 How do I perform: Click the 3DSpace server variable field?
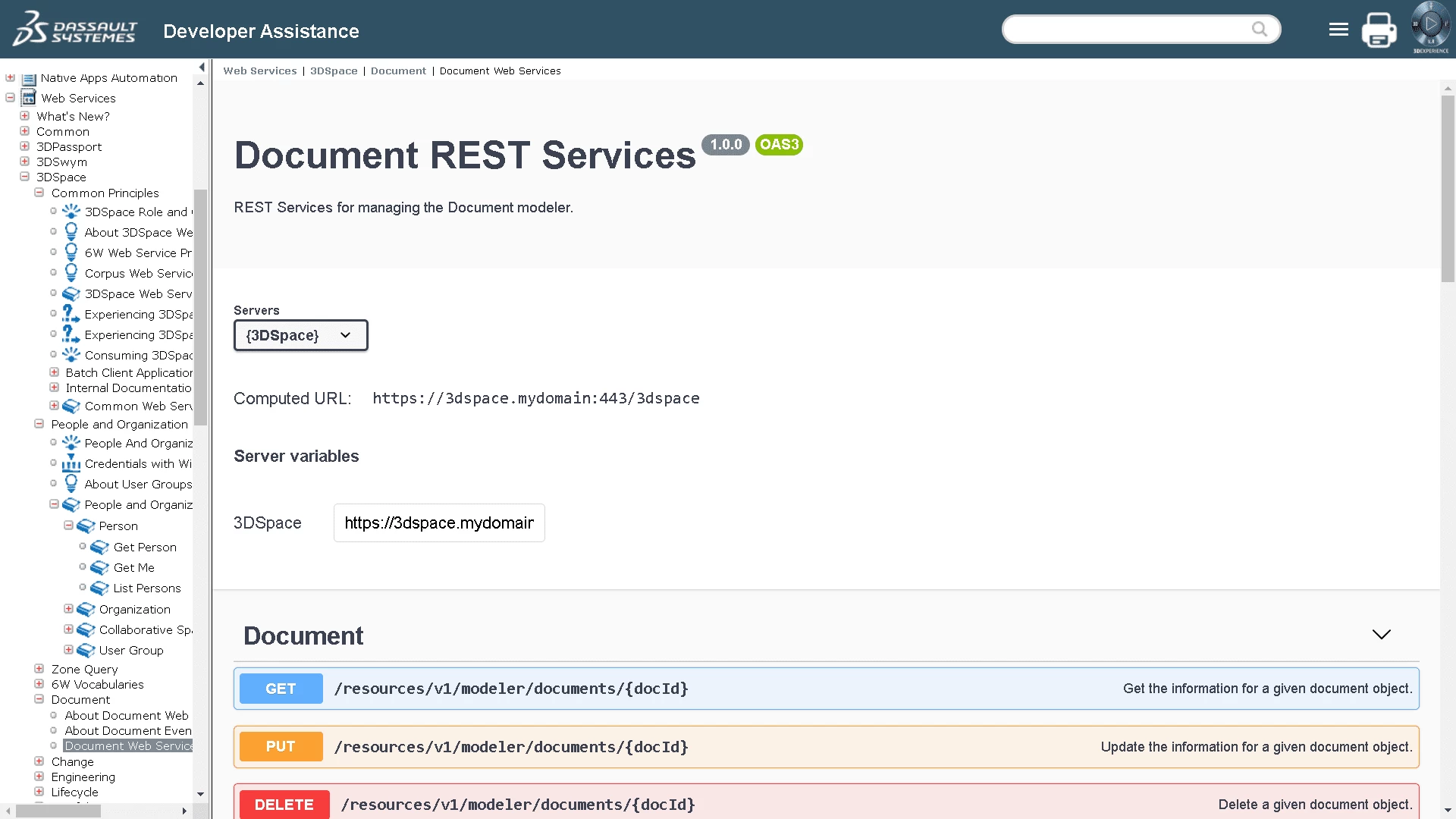(x=439, y=523)
